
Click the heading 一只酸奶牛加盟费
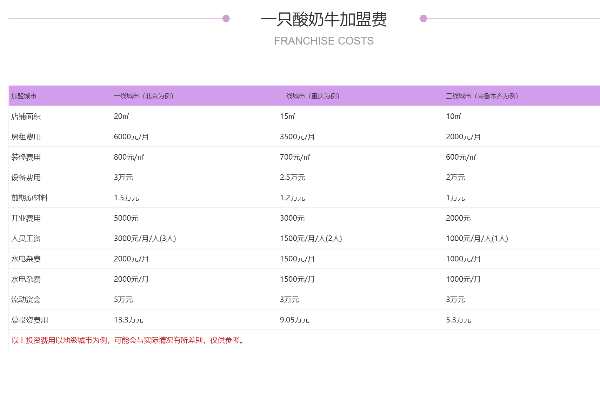(x=324, y=20)
